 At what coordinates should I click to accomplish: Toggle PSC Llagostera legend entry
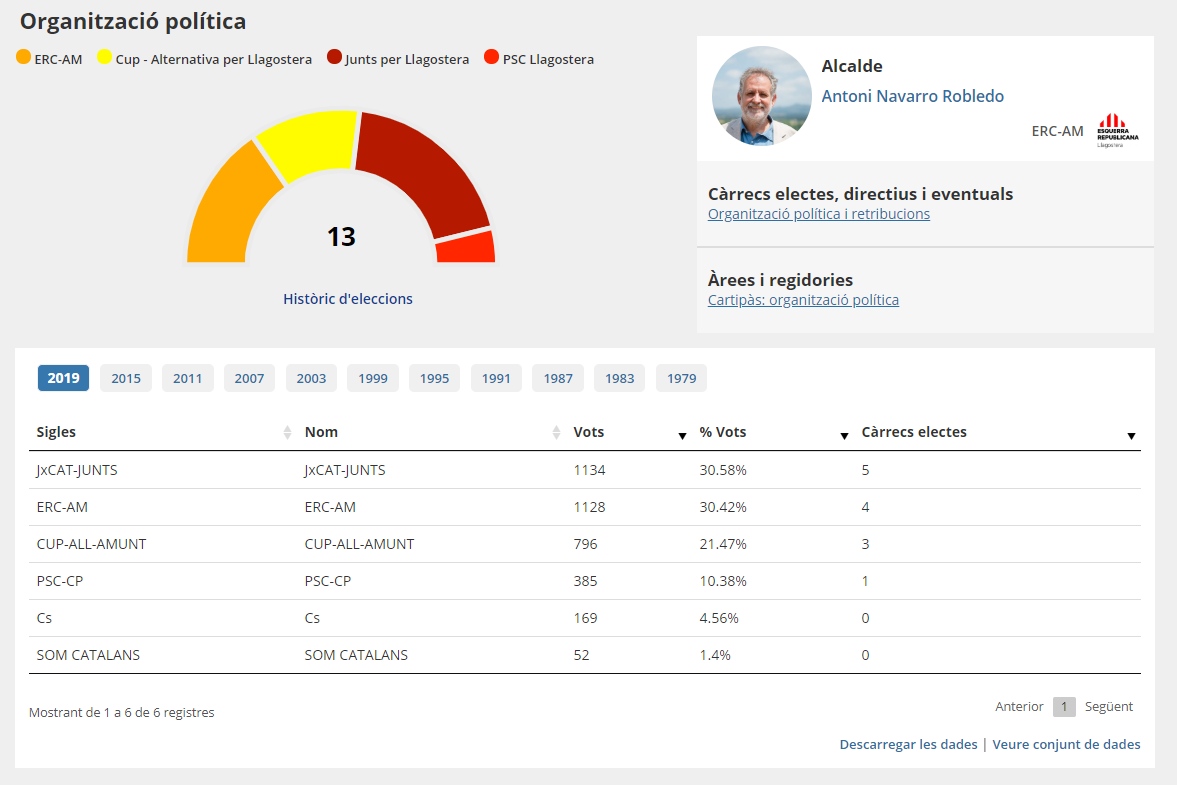[538, 59]
